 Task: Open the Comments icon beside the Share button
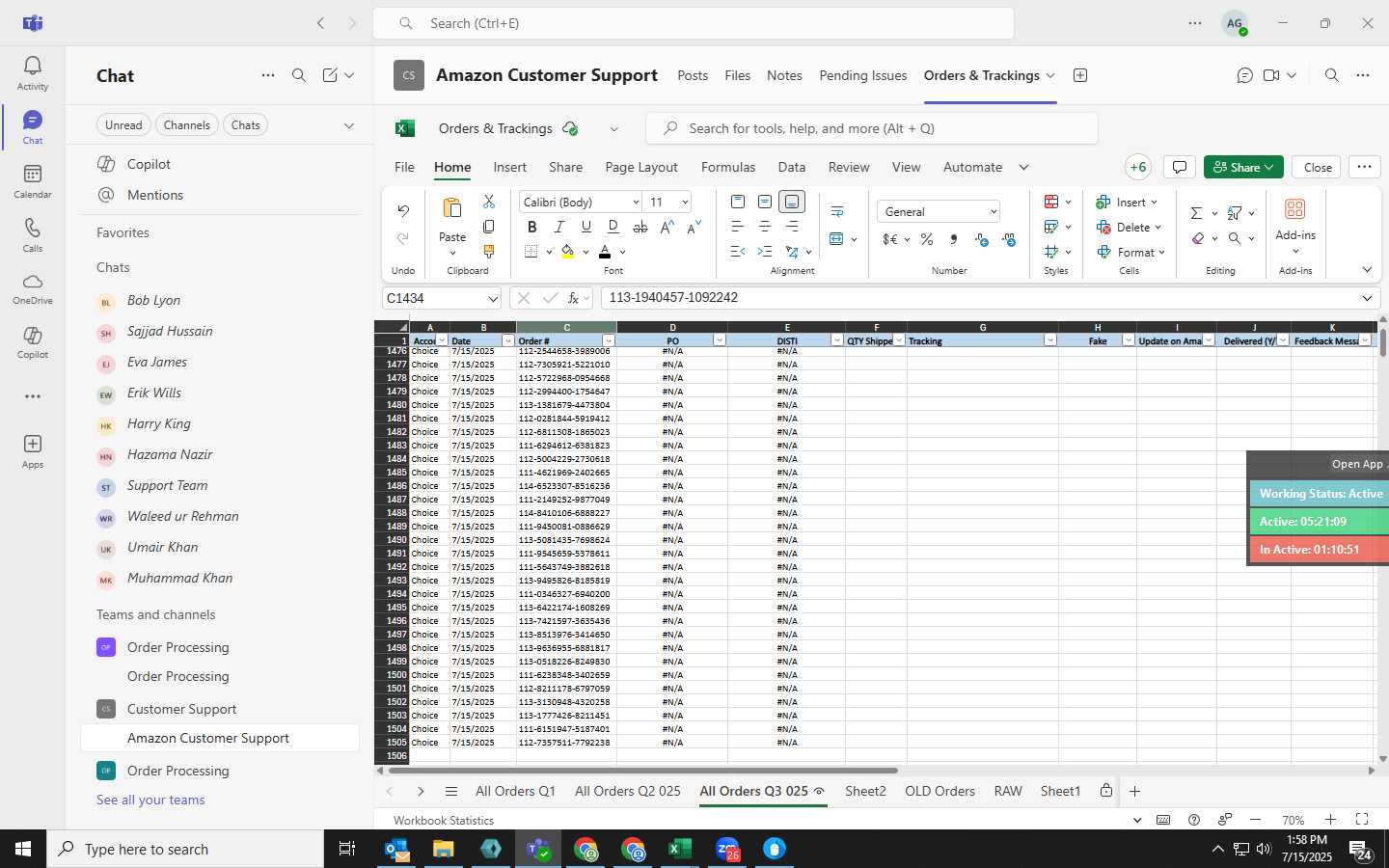pos(1179,167)
